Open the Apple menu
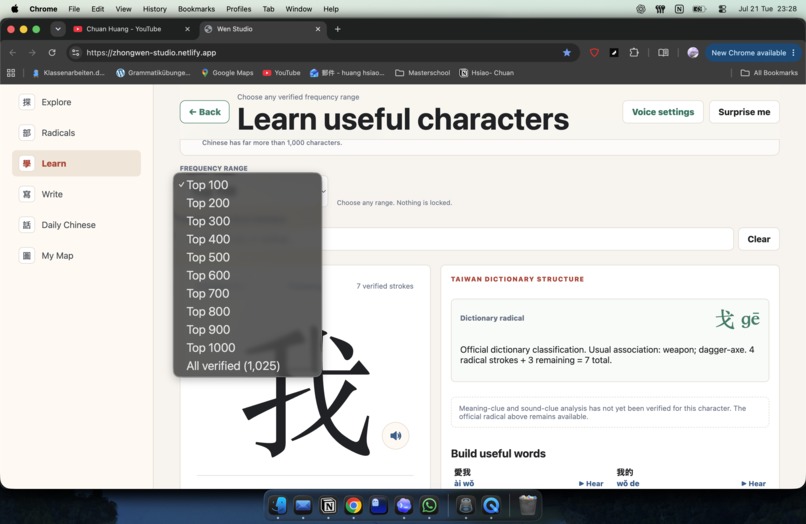 pos(14,9)
